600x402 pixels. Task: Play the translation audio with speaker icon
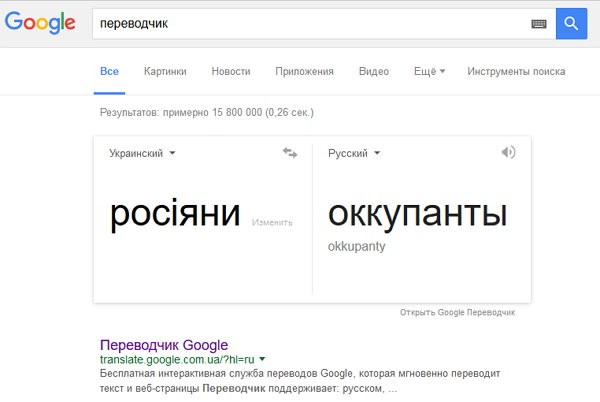(x=509, y=152)
